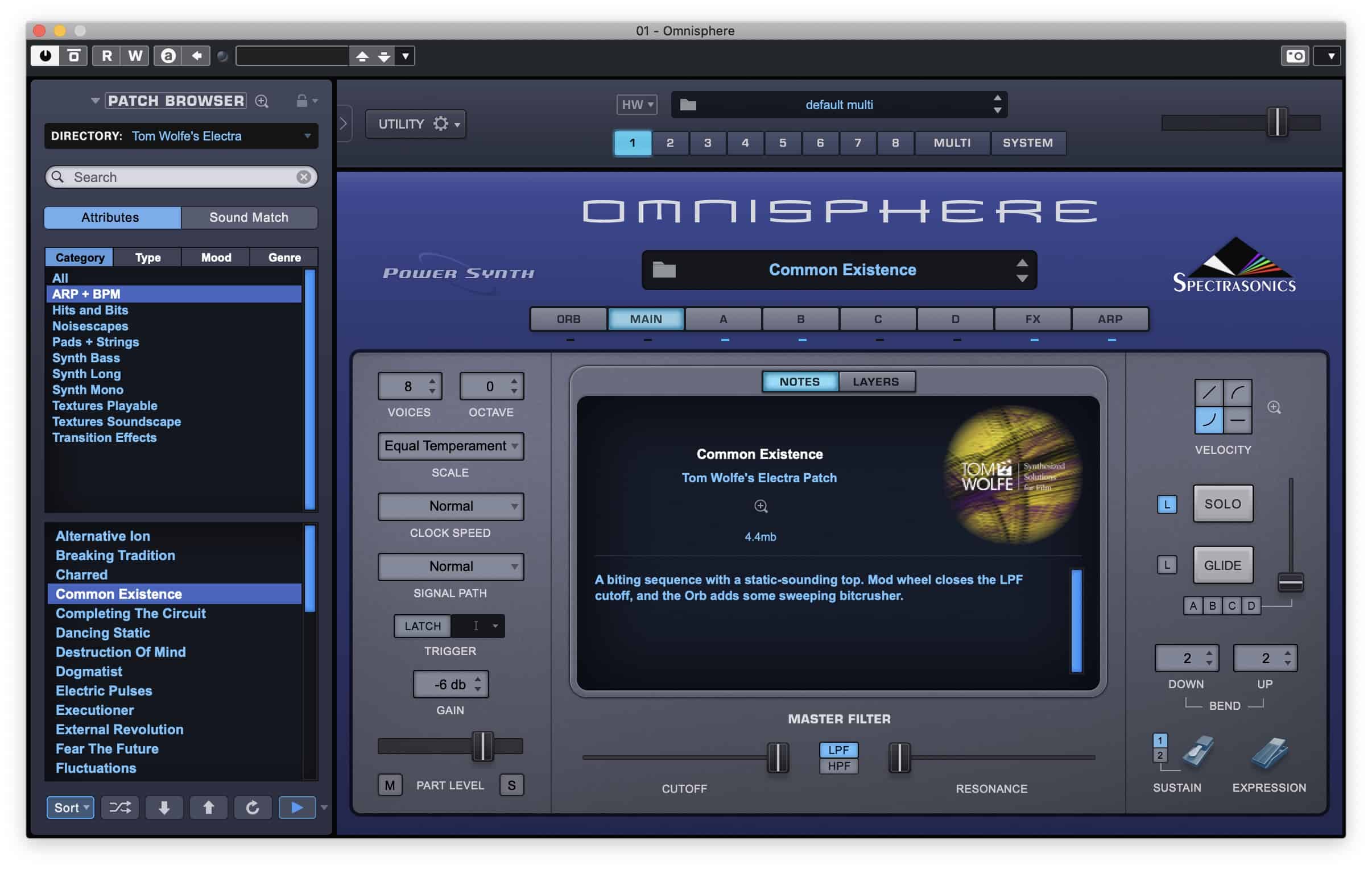The image size is (1372, 869).
Task: Click the plugin power bypass icon
Action: [x=45, y=56]
